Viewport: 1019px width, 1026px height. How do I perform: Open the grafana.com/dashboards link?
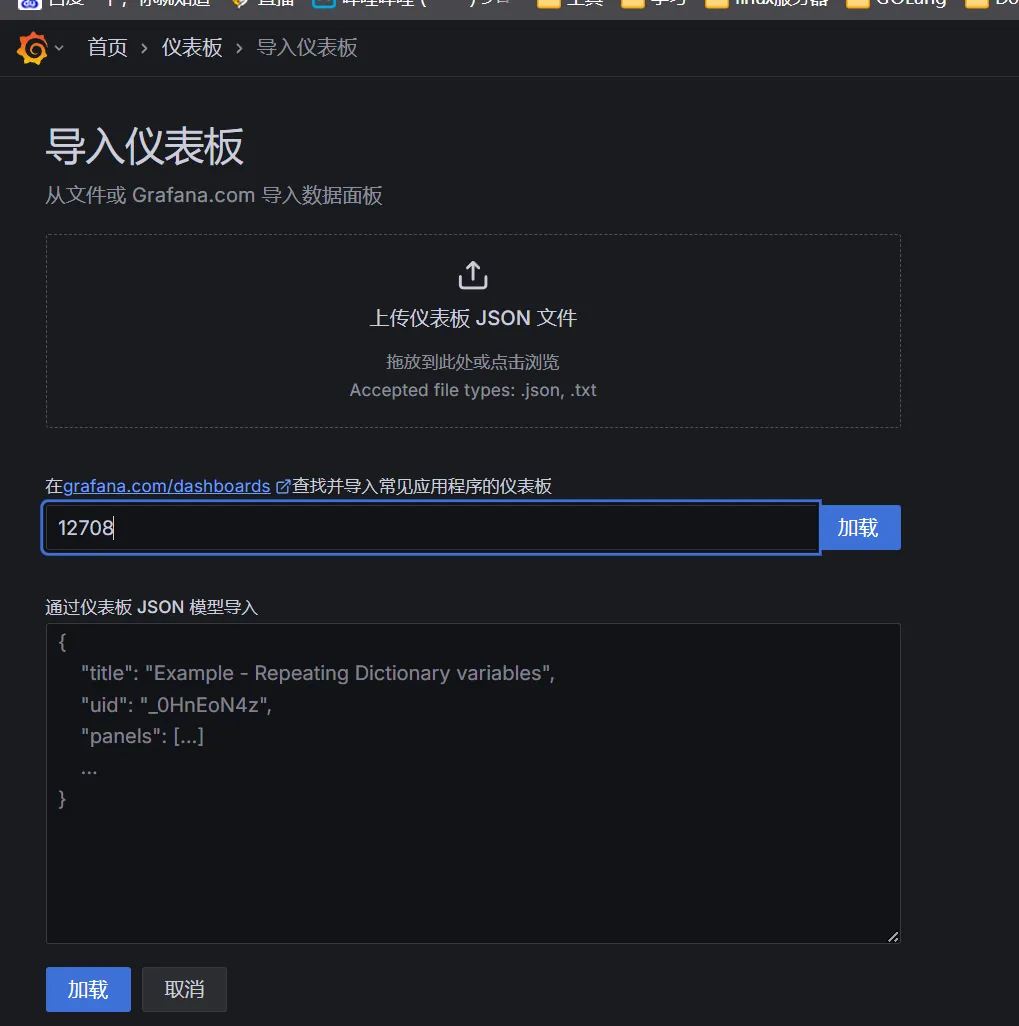[167, 486]
